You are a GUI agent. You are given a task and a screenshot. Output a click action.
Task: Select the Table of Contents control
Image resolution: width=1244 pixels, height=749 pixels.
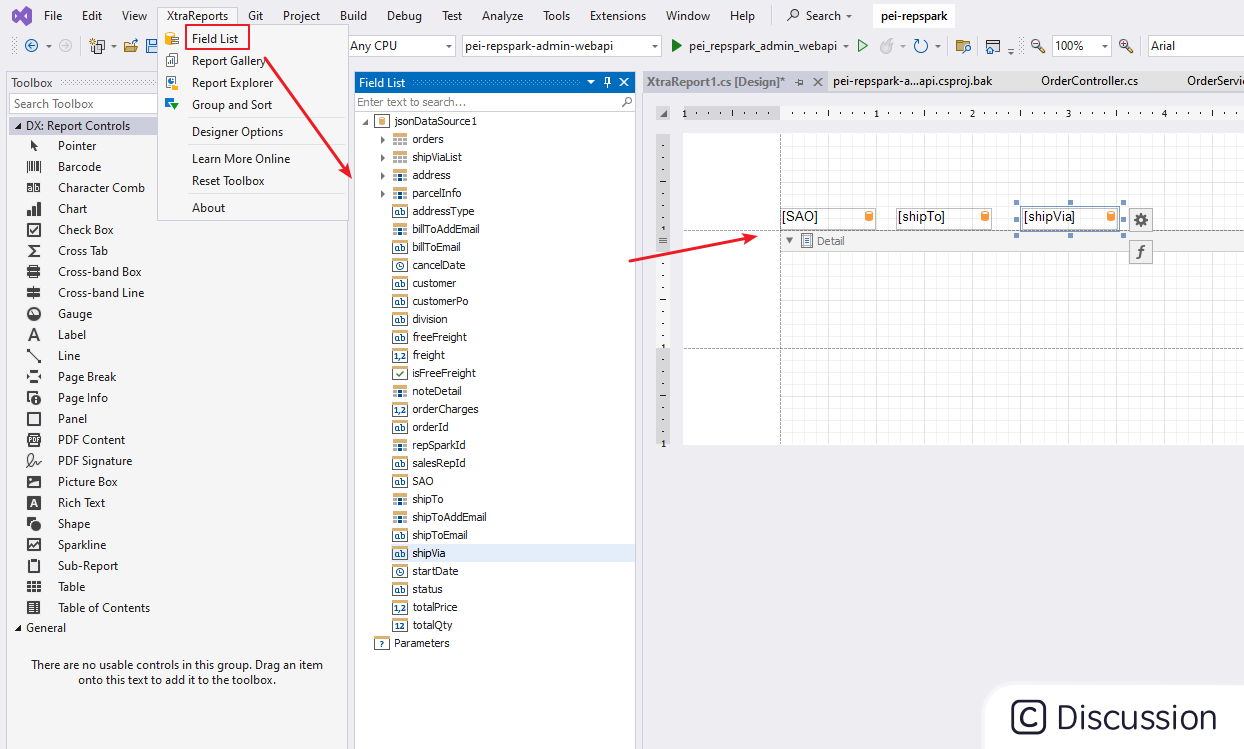click(x=103, y=608)
